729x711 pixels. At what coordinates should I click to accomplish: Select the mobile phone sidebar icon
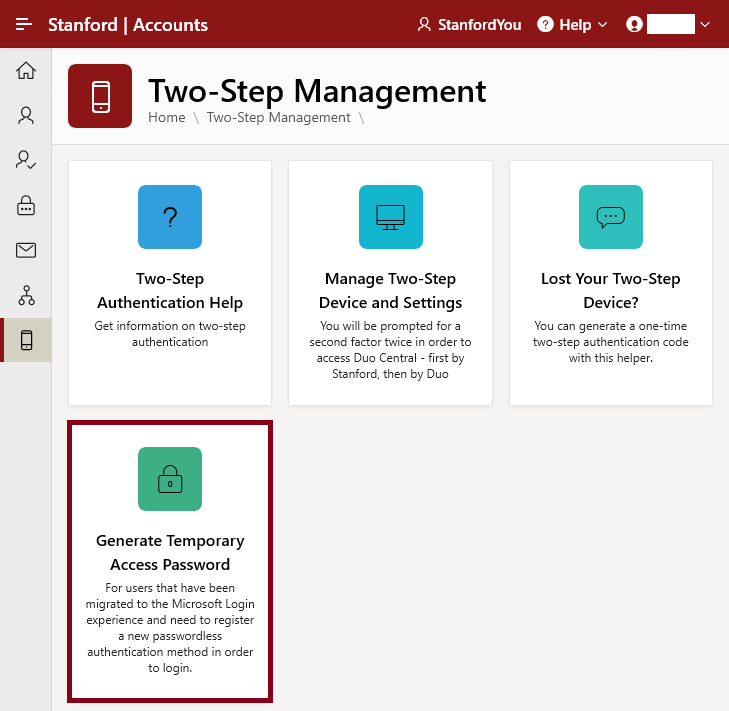pyautogui.click(x=27, y=340)
